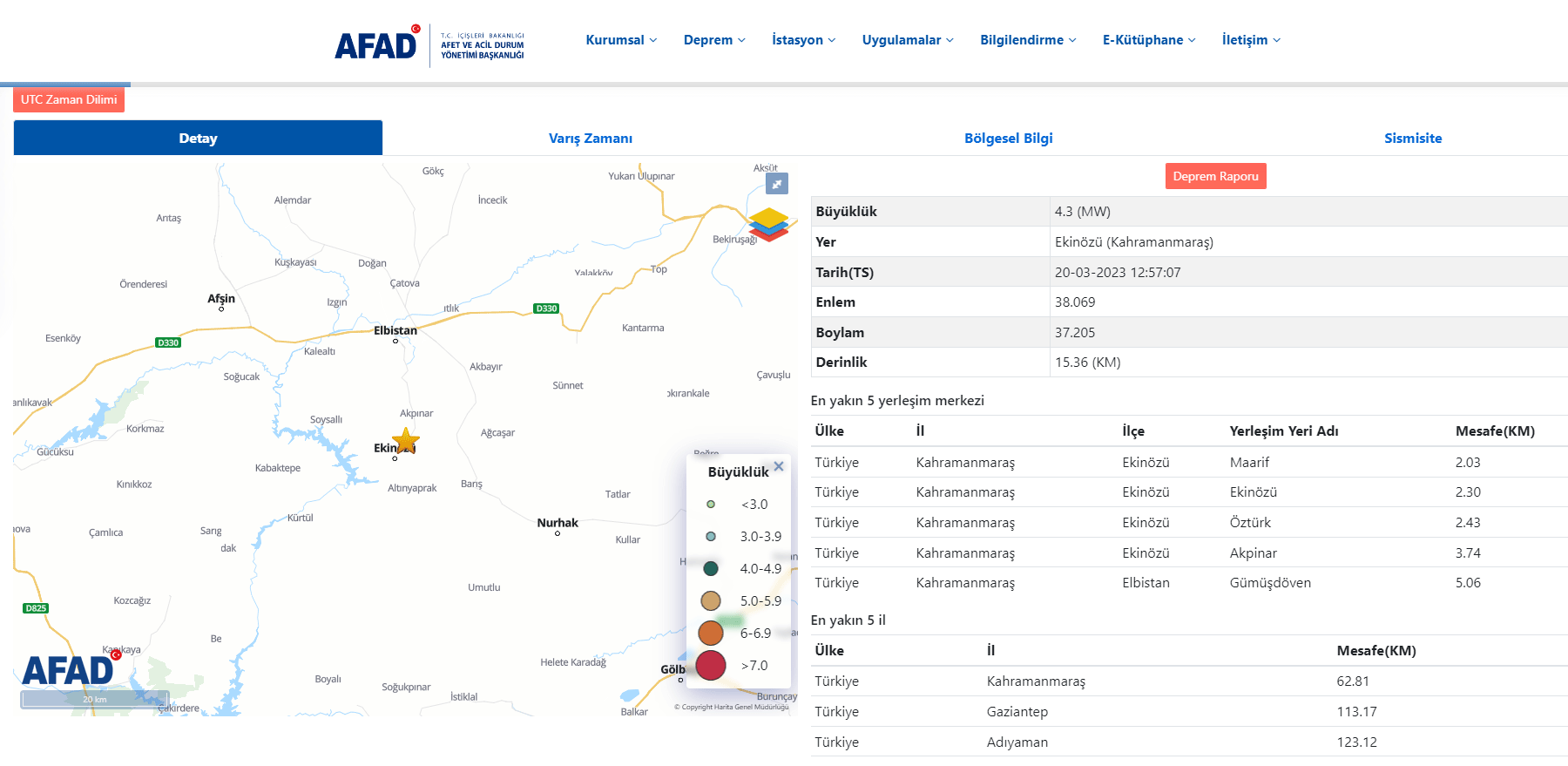Open the Deprem Raporu report
The image size is (1568, 766).
coord(1215,176)
